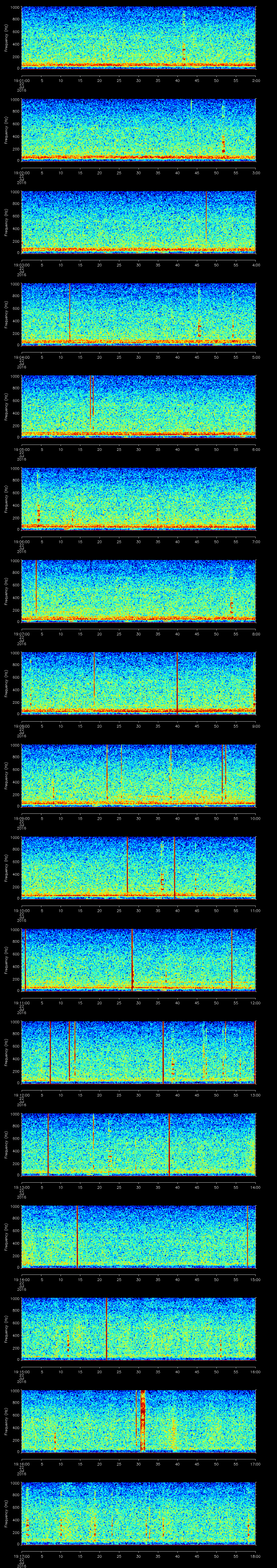The image size is (277, 1568).
Task: Select the spectrogram panel starting at 19:06:00
Action: [138, 499]
